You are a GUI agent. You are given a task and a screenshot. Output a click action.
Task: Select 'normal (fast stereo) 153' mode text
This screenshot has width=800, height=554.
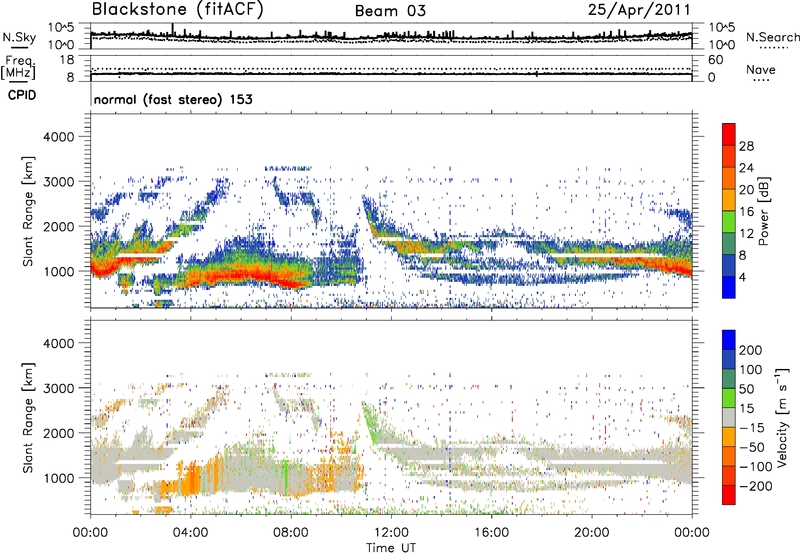click(173, 99)
